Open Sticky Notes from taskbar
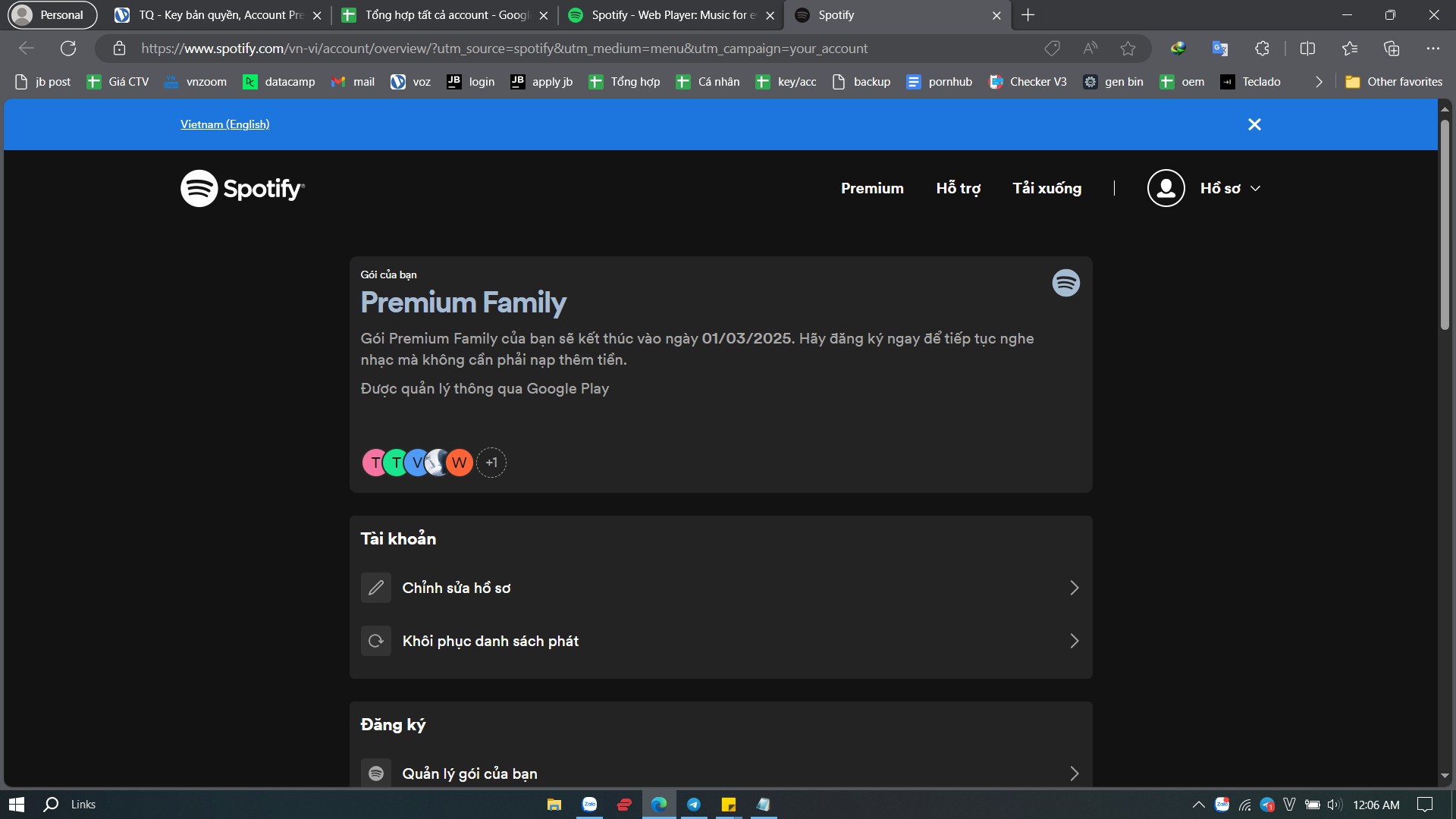The width and height of the screenshot is (1456, 819). pyautogui.click(x=729, y=805)
